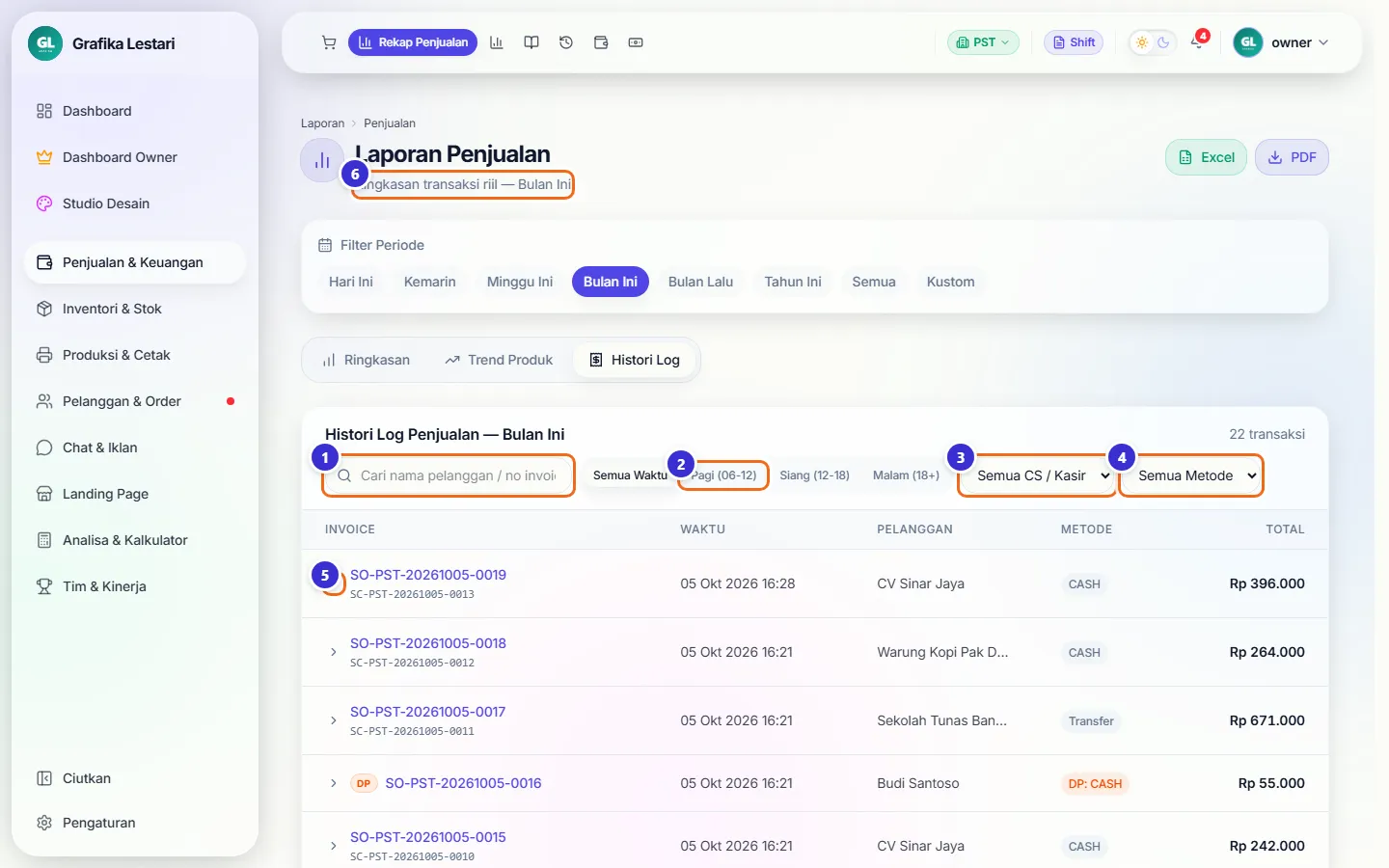Expand the SO-PST-20261005-0017 invoice row
This screenshot has height=868, width=1389.
click(x=334, y=720)
